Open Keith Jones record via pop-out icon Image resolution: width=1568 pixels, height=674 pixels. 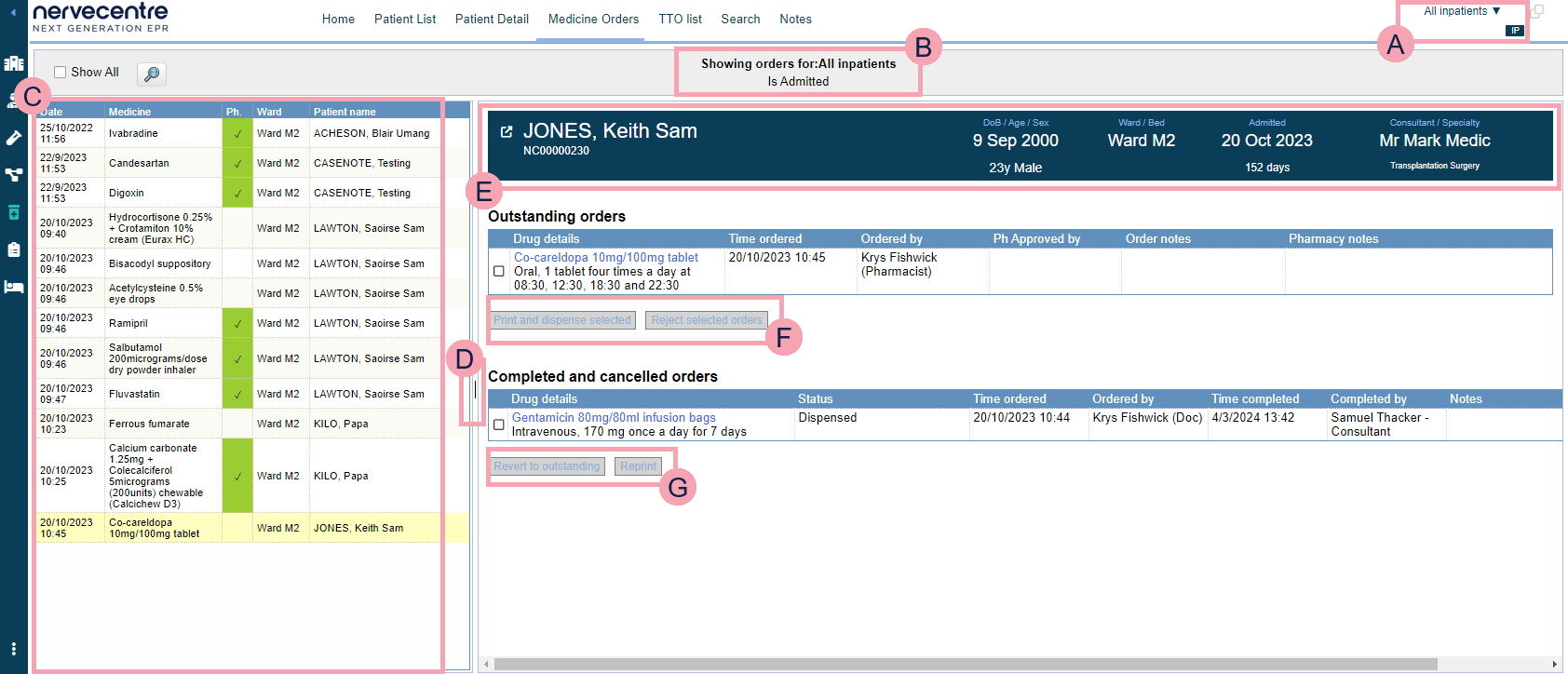[507, 132]
